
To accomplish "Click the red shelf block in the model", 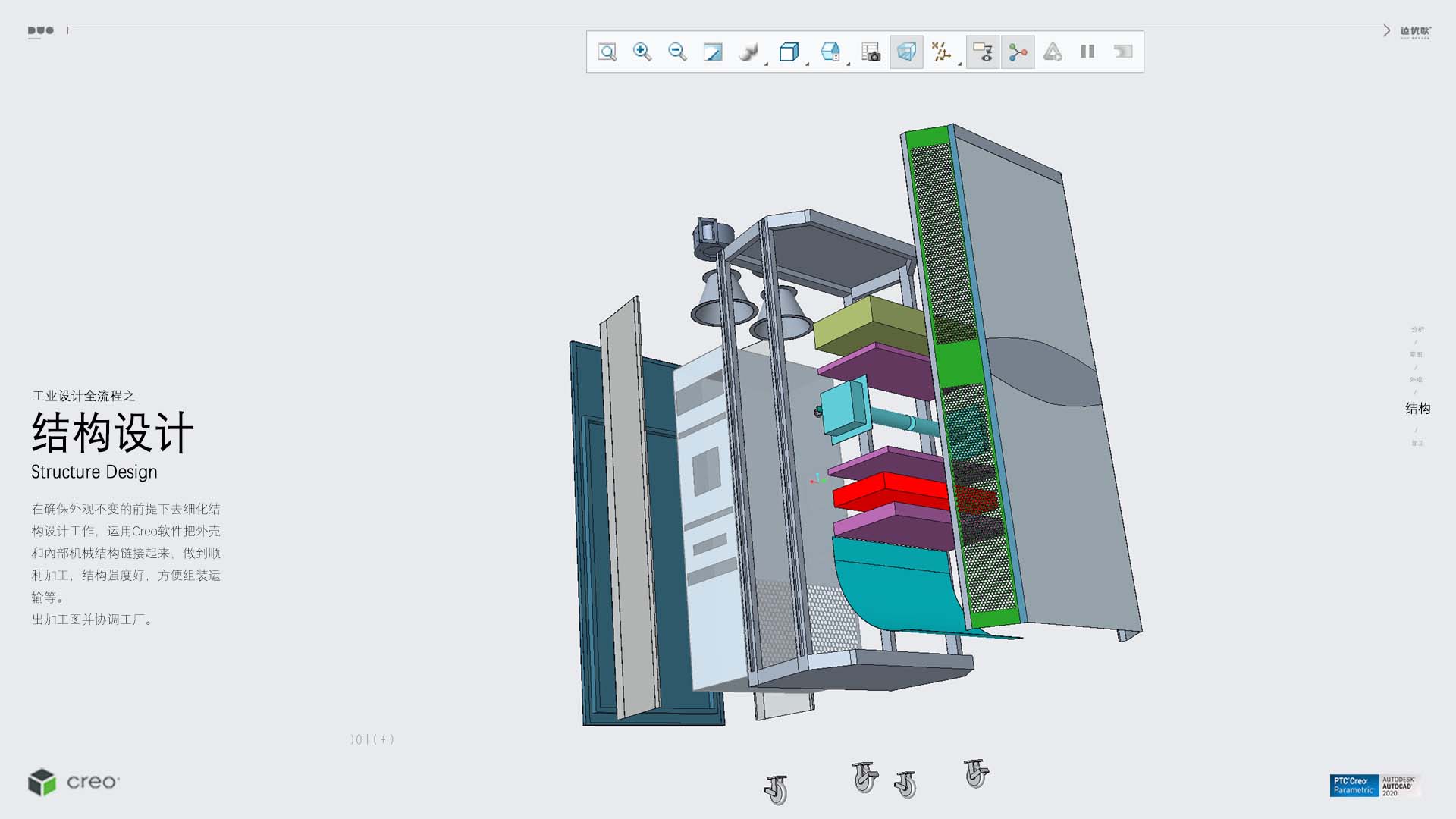I will click(887, 491).
